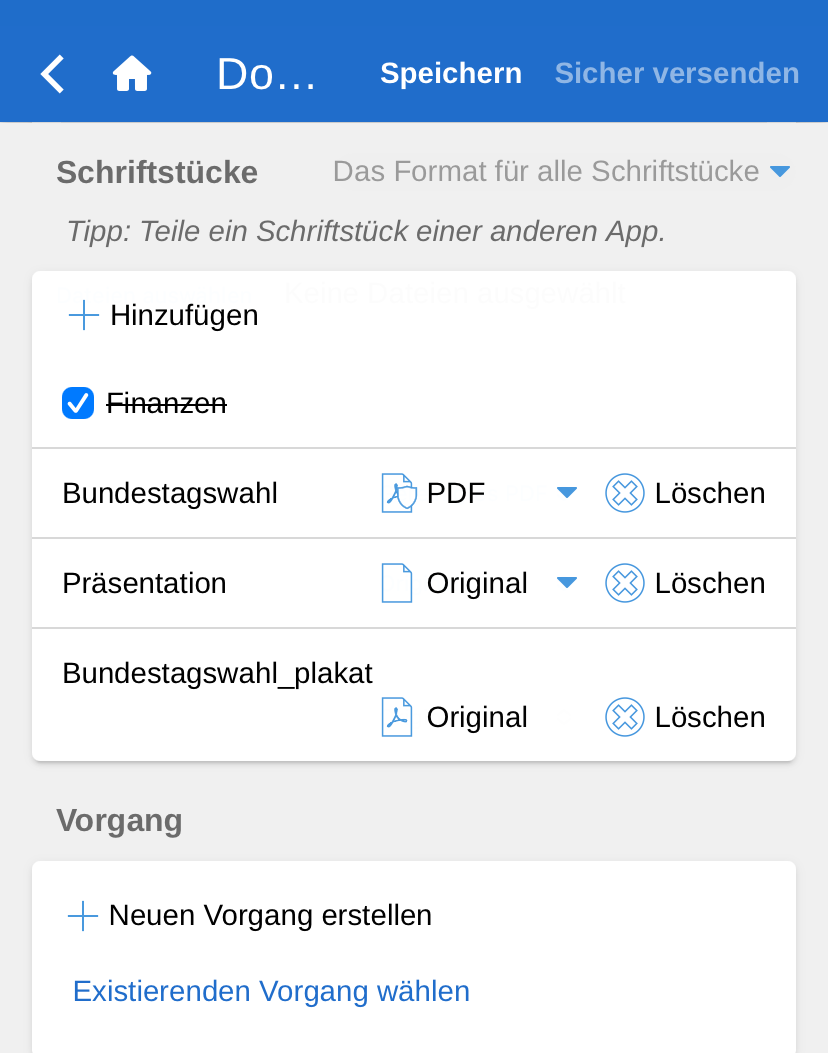
Task: Expand format dropdown for all Schriftstücke
Action: pos(780,172)
